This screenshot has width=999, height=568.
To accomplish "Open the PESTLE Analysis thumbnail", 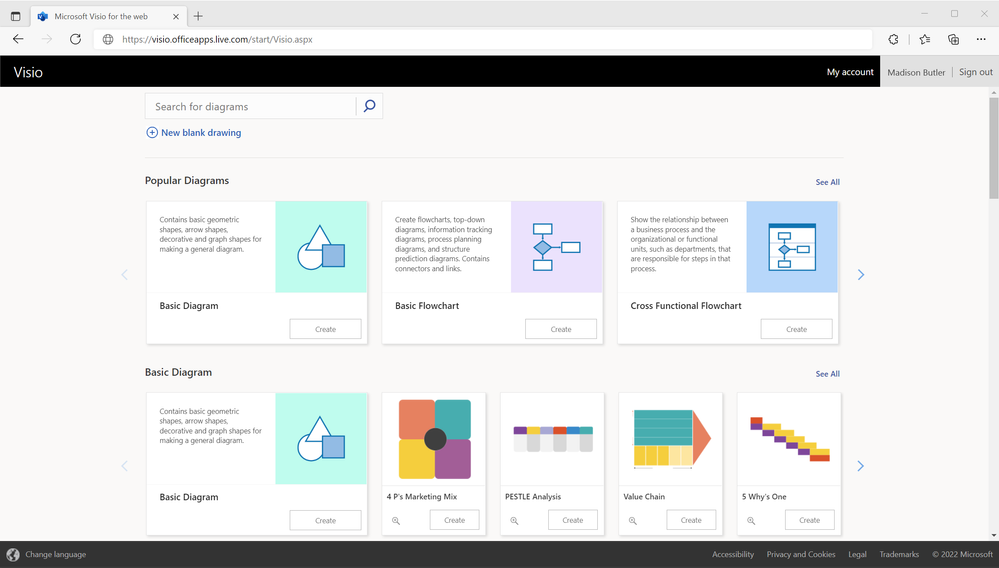I will tap(553, 439).
